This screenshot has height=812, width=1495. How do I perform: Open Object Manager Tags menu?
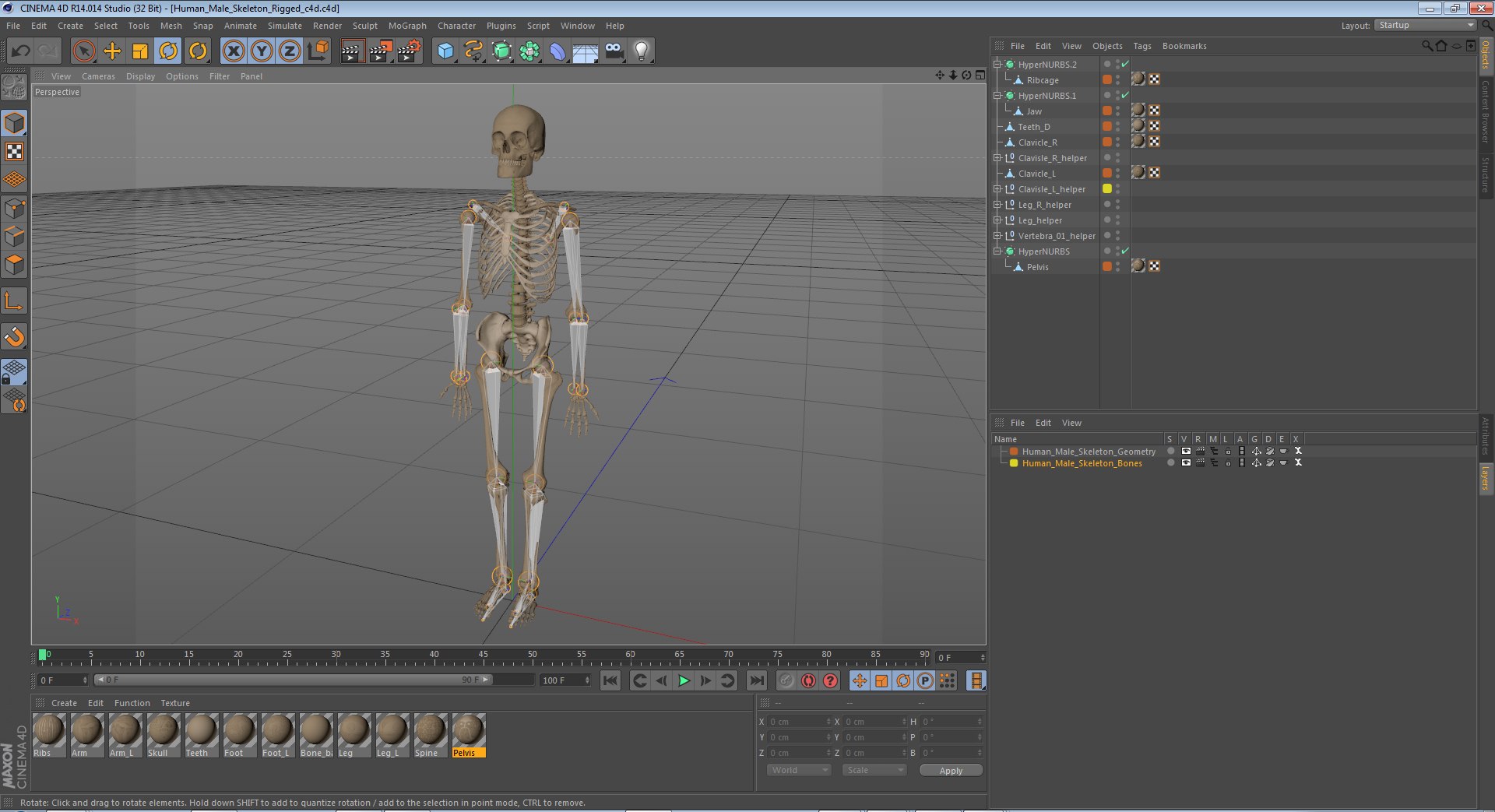tap(1141, 46)
